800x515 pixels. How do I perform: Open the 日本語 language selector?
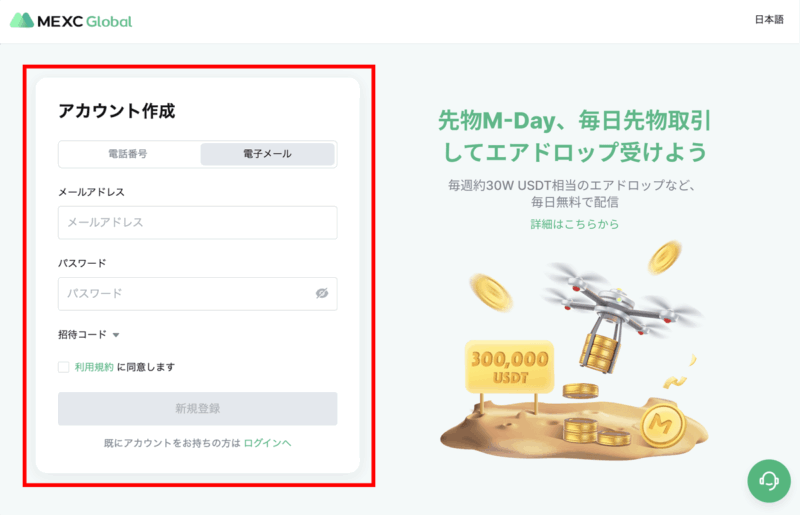pos(769,20)
